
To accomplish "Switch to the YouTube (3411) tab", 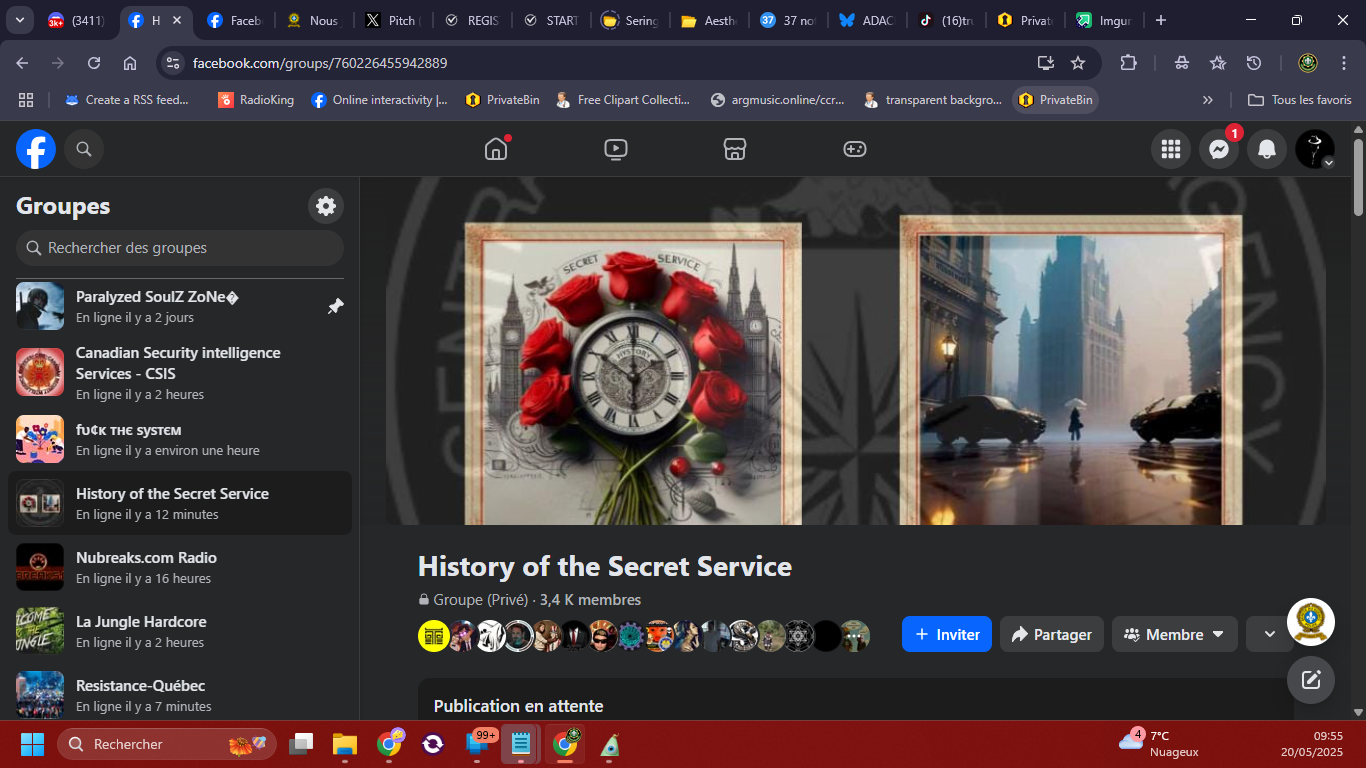I will [78, 20].
